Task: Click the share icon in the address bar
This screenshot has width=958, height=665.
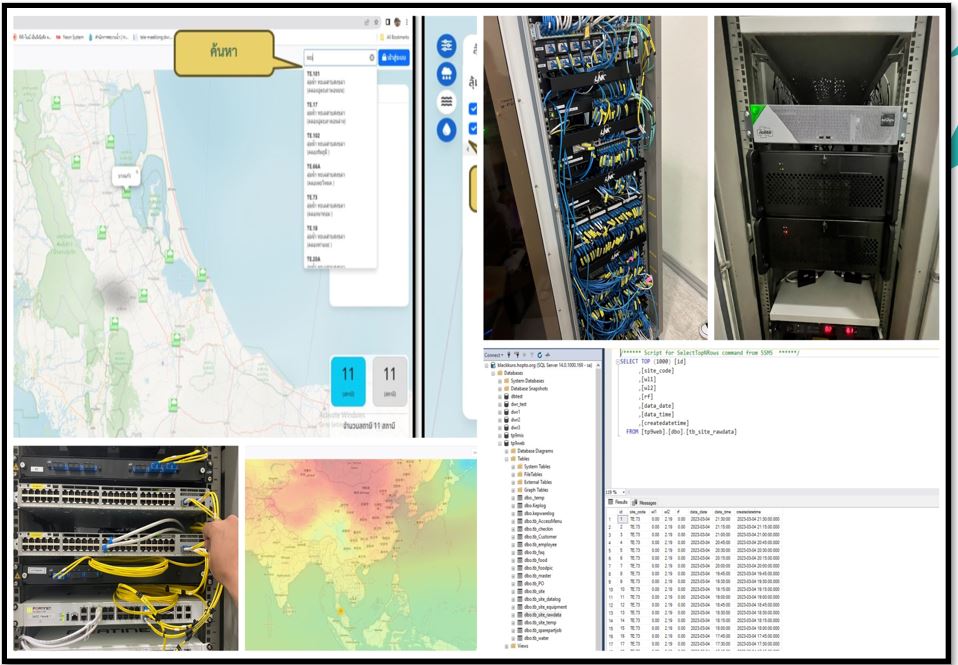Action: pos(367,22)
